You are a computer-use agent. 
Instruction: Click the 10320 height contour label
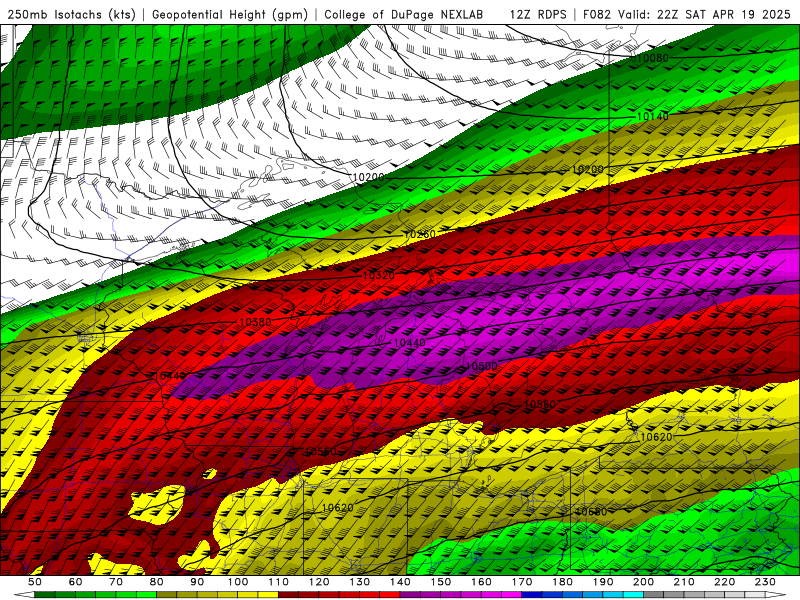(x=379, y=276)
